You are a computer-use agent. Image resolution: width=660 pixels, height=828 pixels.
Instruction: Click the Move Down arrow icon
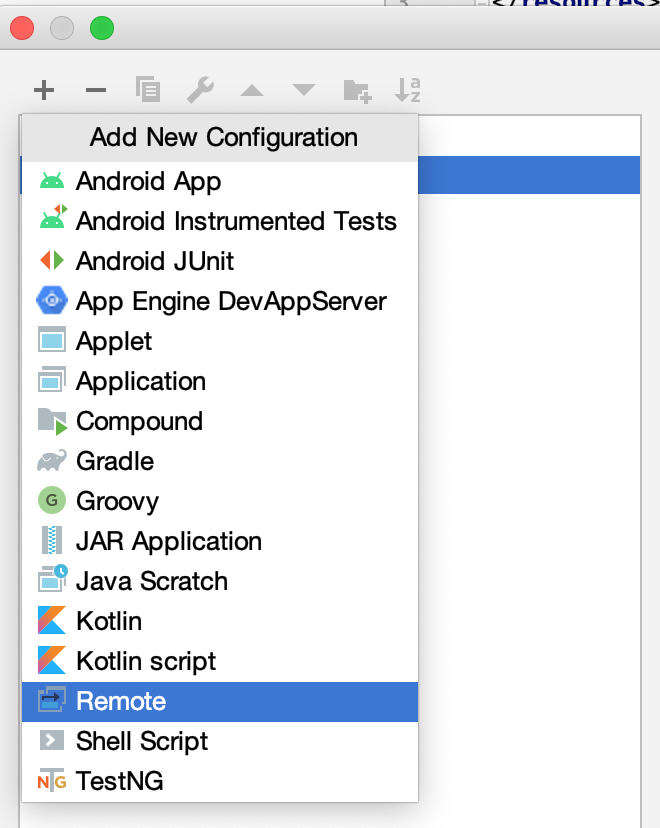304,90
